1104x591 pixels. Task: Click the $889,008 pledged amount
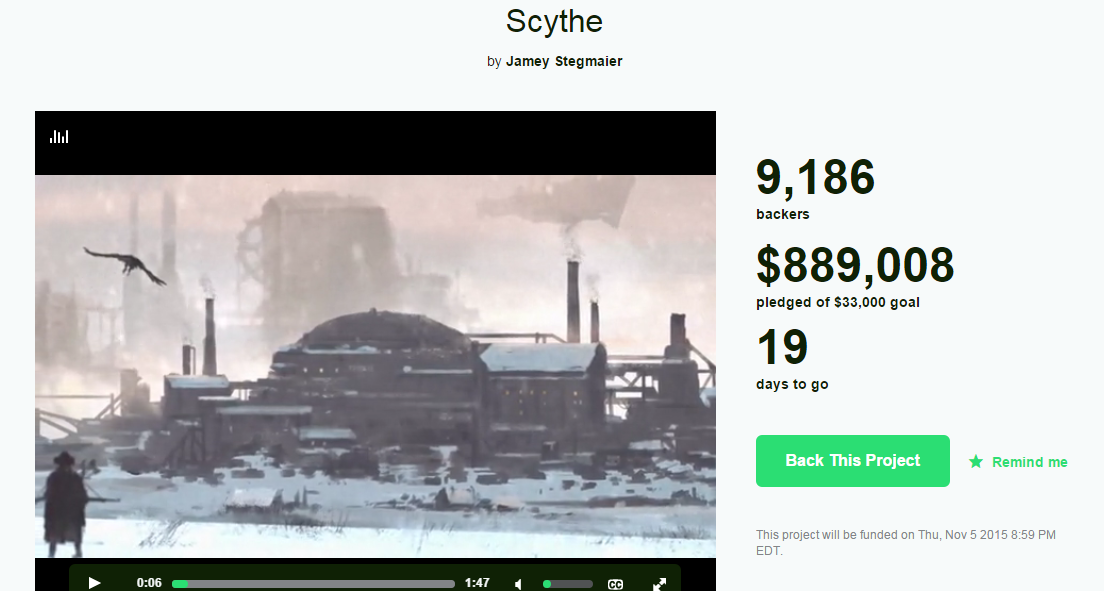(855, 266)
